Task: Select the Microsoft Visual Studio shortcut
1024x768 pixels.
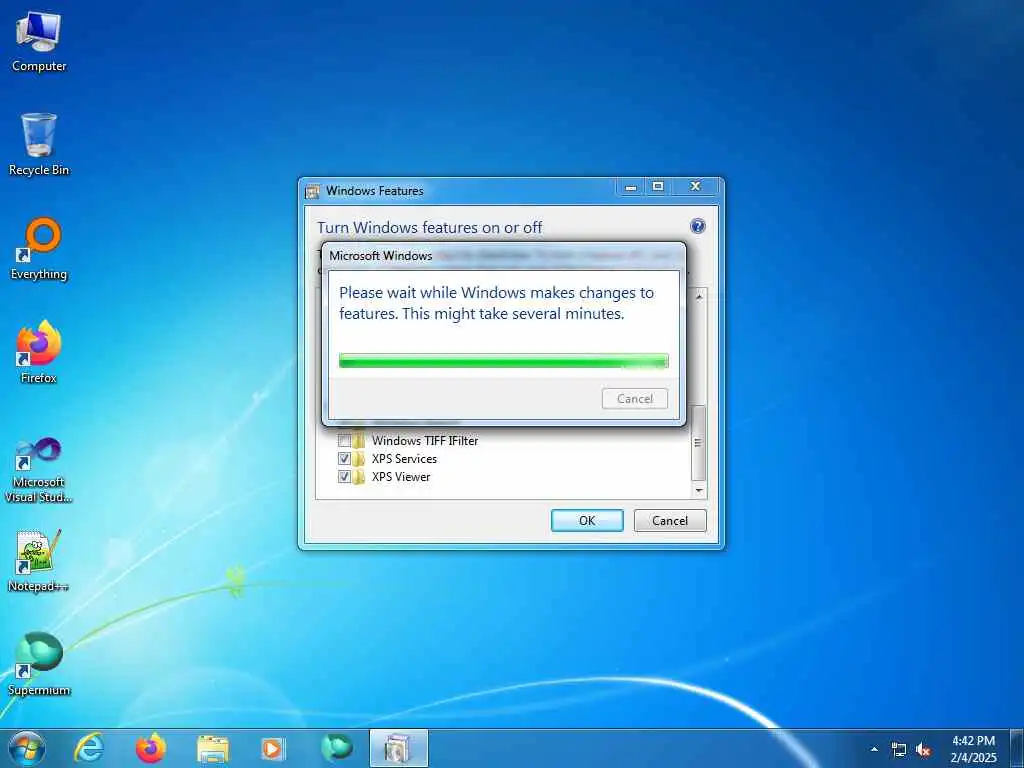Action: click(x=39, y=470)
